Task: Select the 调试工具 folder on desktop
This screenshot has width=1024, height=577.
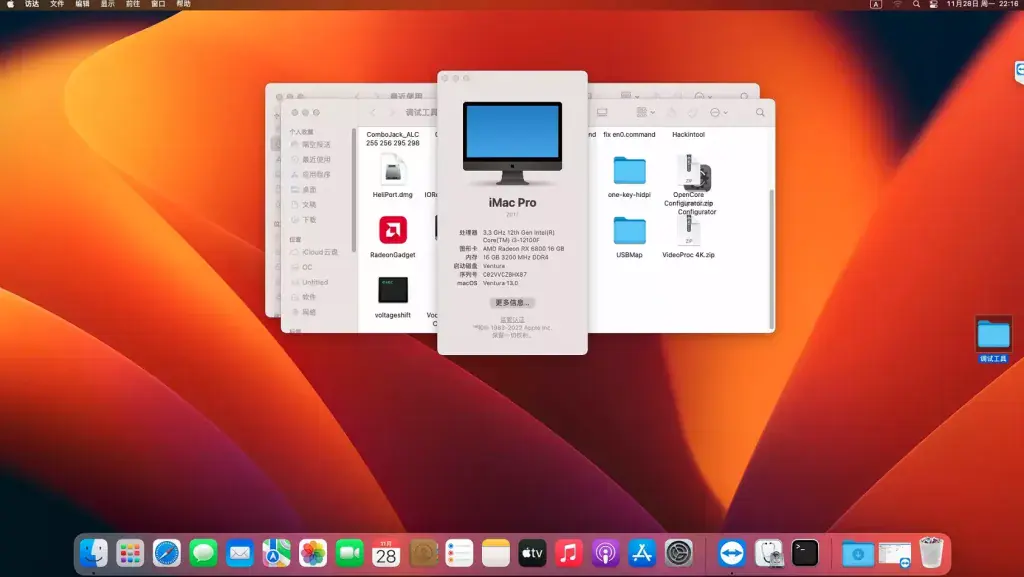Action: (993, 340)
